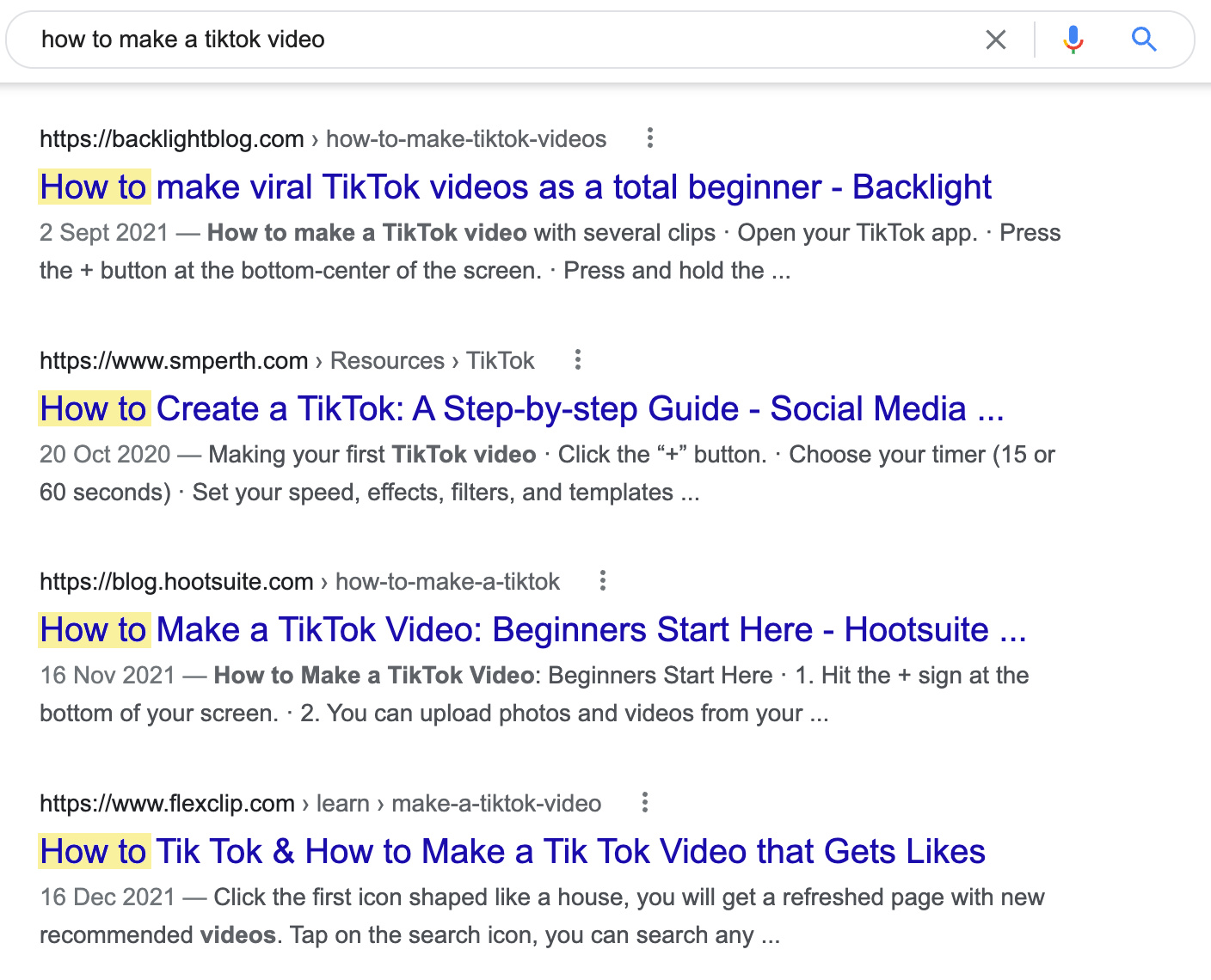1211x980 pixels.
Task: Click the learn breadcrumb on the FlexClip result
Action: coord(342,802)
